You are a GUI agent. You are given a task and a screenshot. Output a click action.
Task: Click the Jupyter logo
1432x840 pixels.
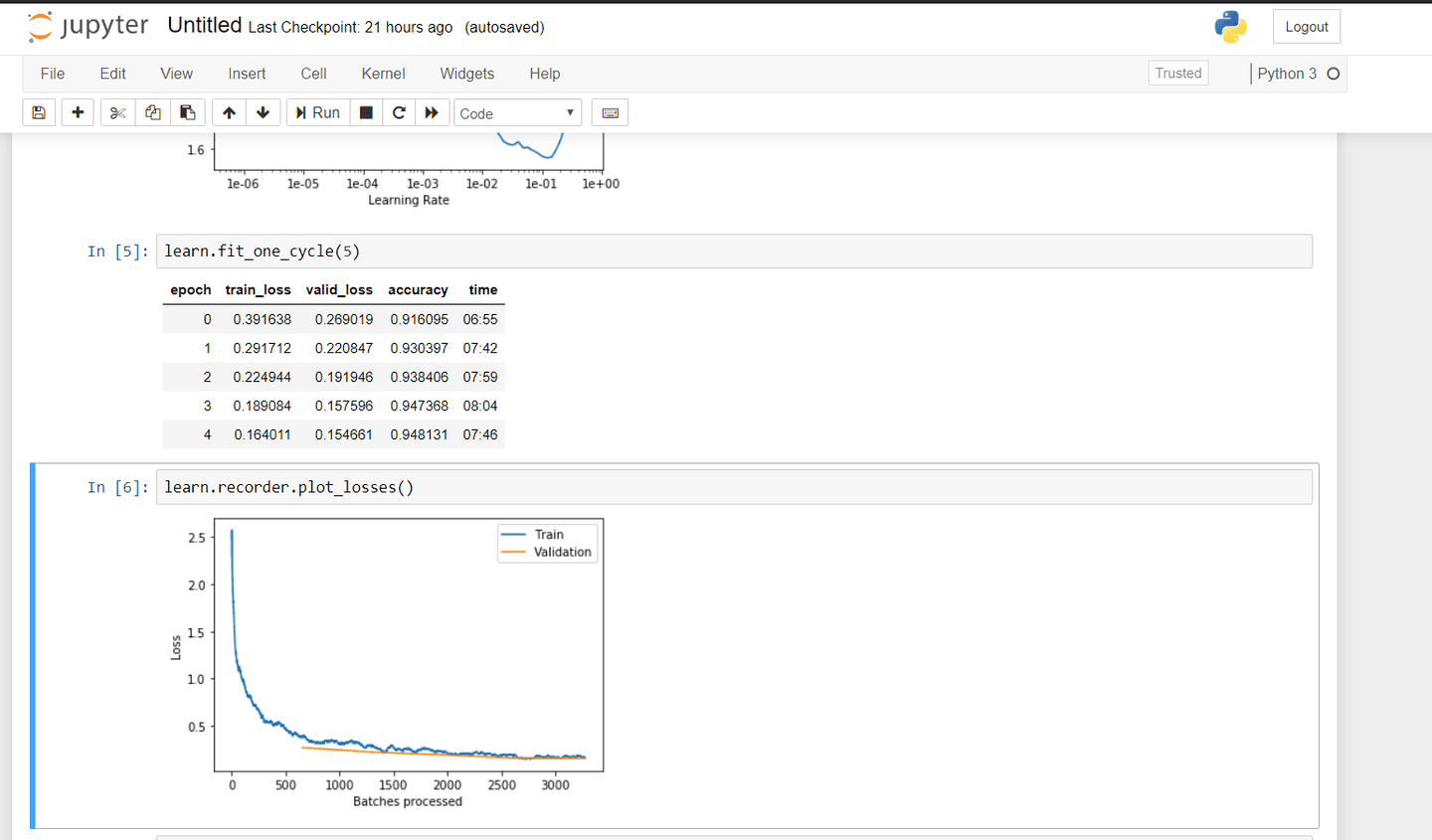[88, 27]
